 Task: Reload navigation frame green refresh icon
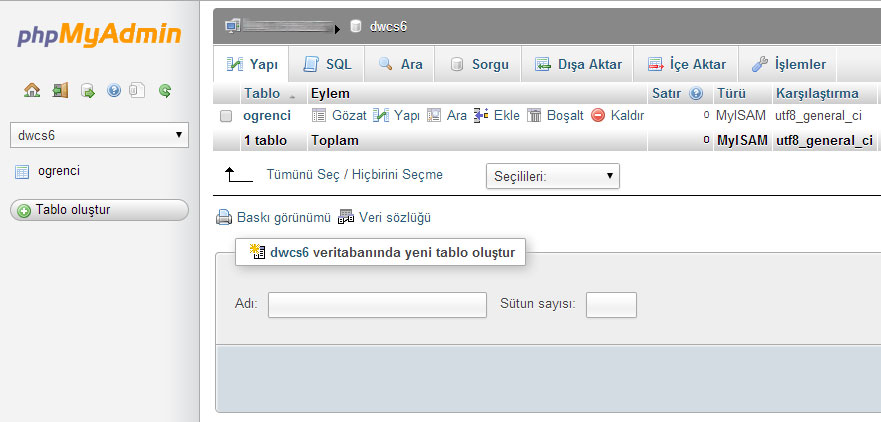[165, 90]
